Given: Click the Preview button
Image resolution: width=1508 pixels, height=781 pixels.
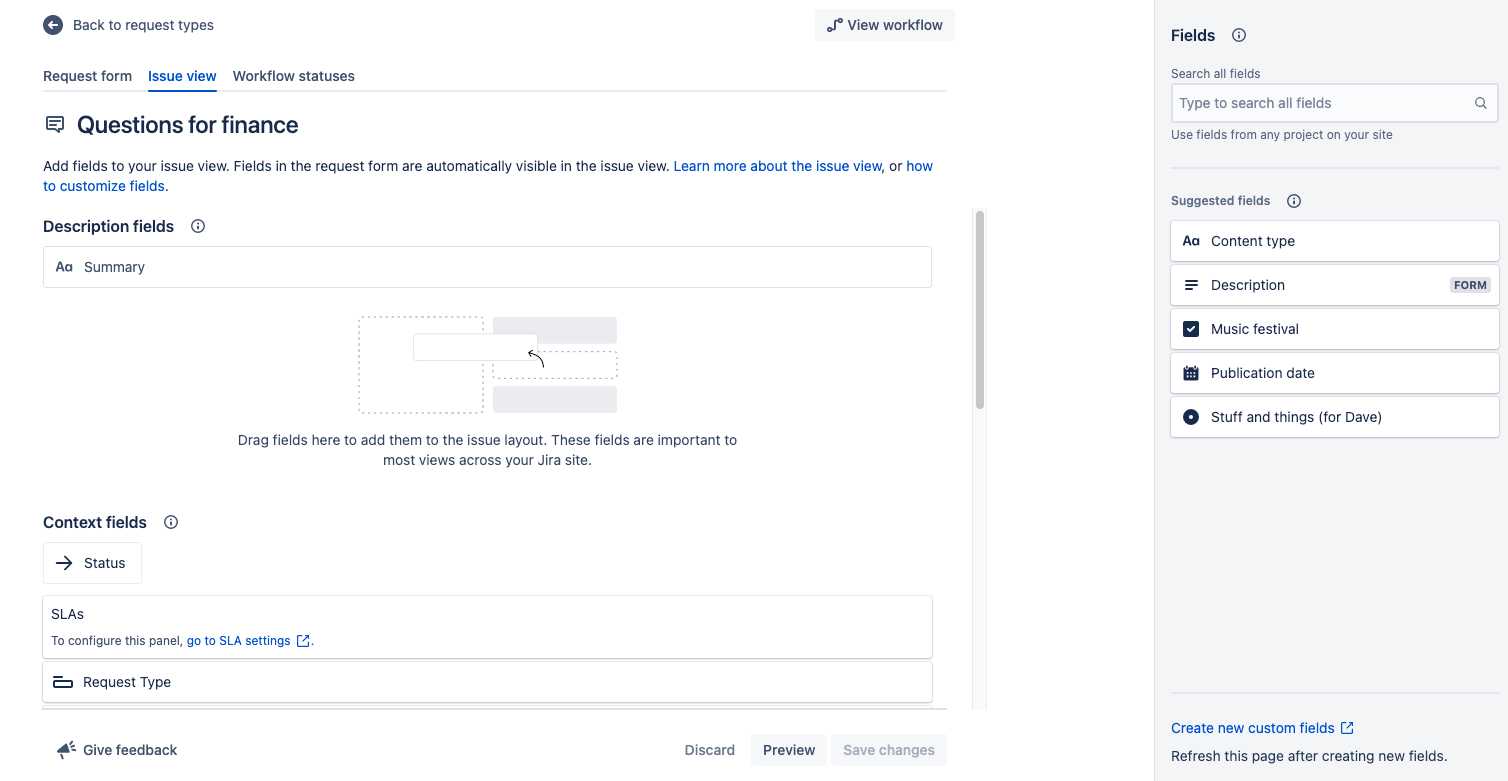Looking at the screenshot, I should [789, 750].
